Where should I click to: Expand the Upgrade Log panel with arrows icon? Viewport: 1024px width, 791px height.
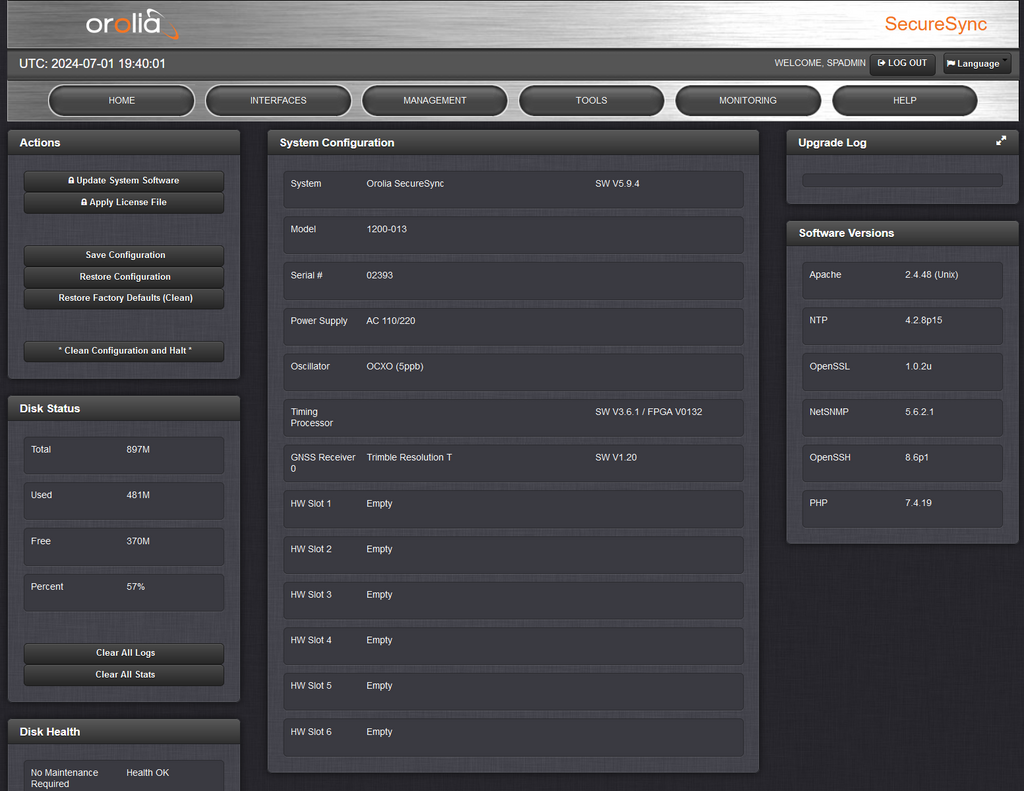1001,142
